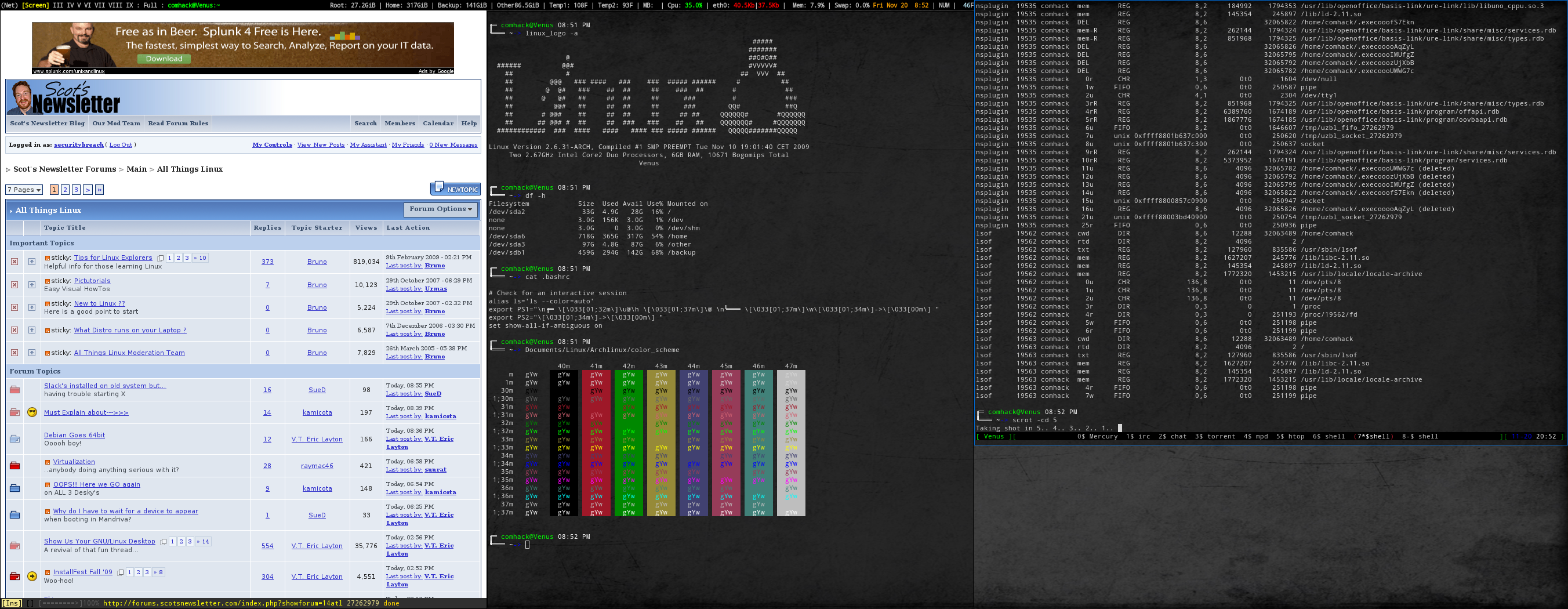Click red folder icon in InstallFest Fall '09 row
Viewport: 1568px width, 609px height.
(14, 576)
